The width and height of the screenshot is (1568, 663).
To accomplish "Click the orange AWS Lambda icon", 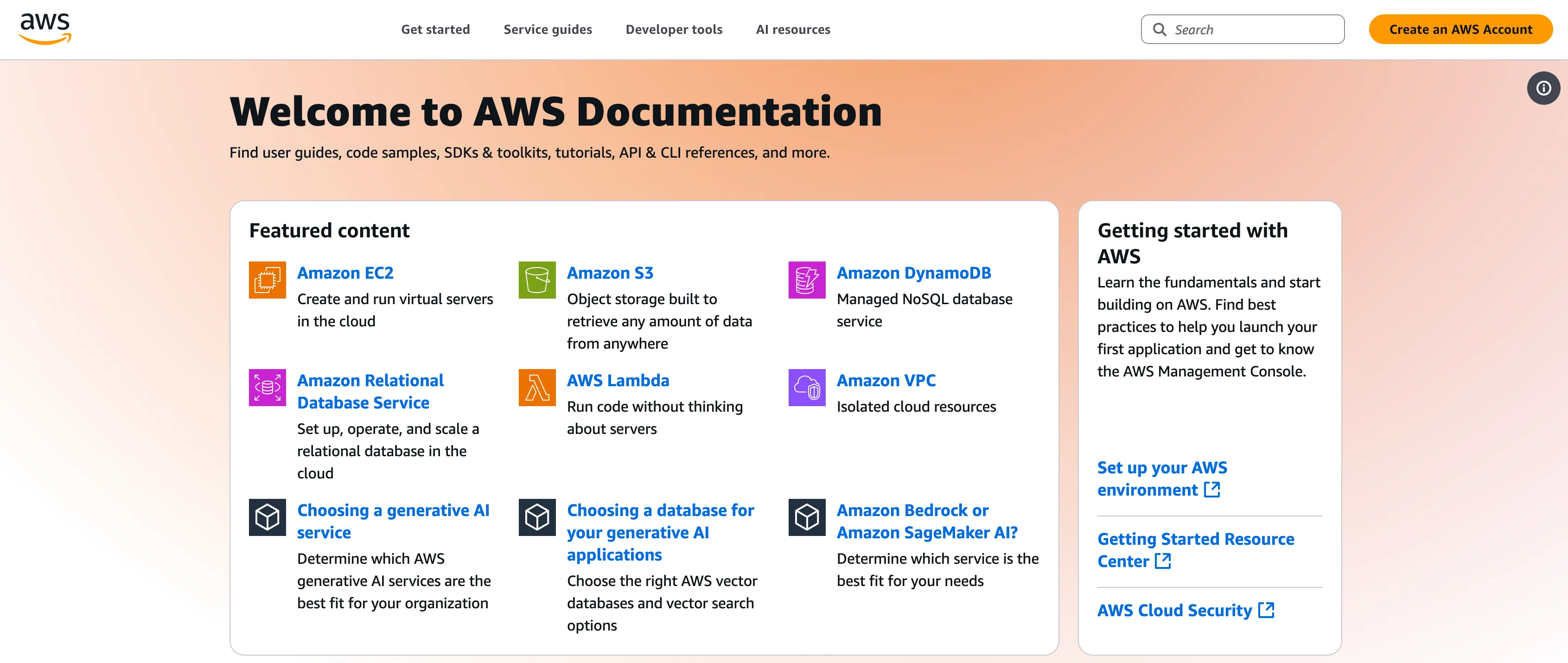I will coord(536,388).
